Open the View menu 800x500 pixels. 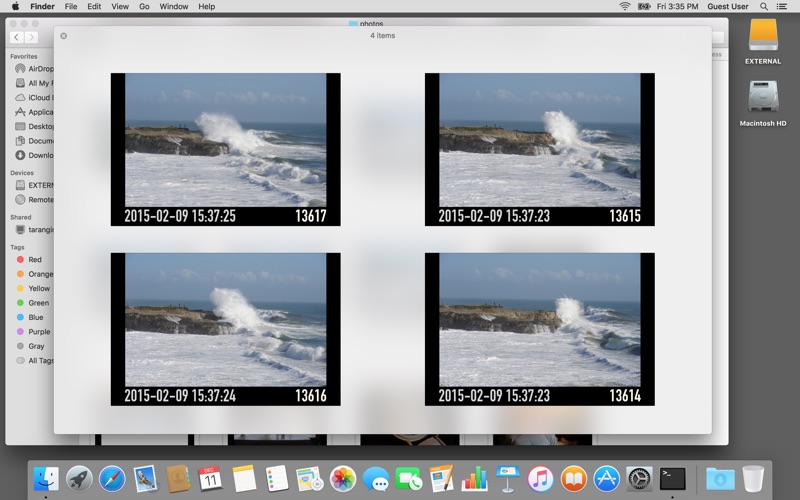point(120,6)
